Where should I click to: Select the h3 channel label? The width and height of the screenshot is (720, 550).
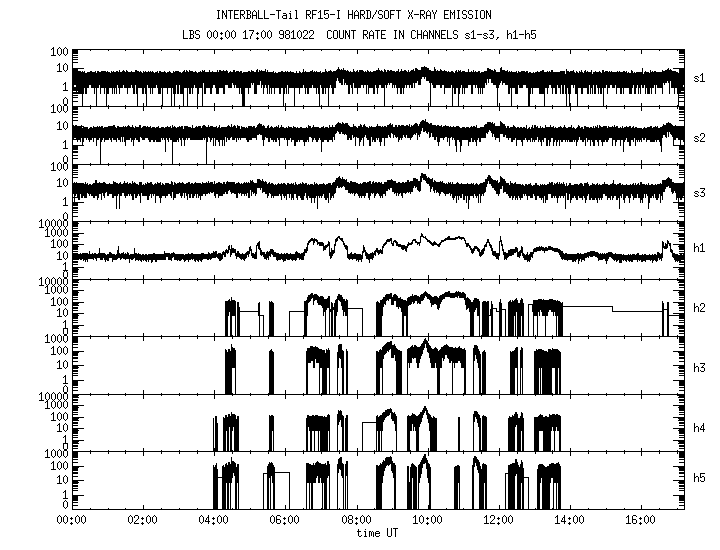(699, 368)
